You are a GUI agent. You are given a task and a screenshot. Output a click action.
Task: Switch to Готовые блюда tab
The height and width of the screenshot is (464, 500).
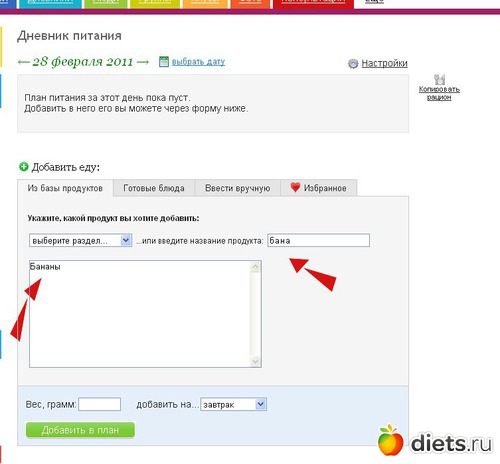[154, 188]
